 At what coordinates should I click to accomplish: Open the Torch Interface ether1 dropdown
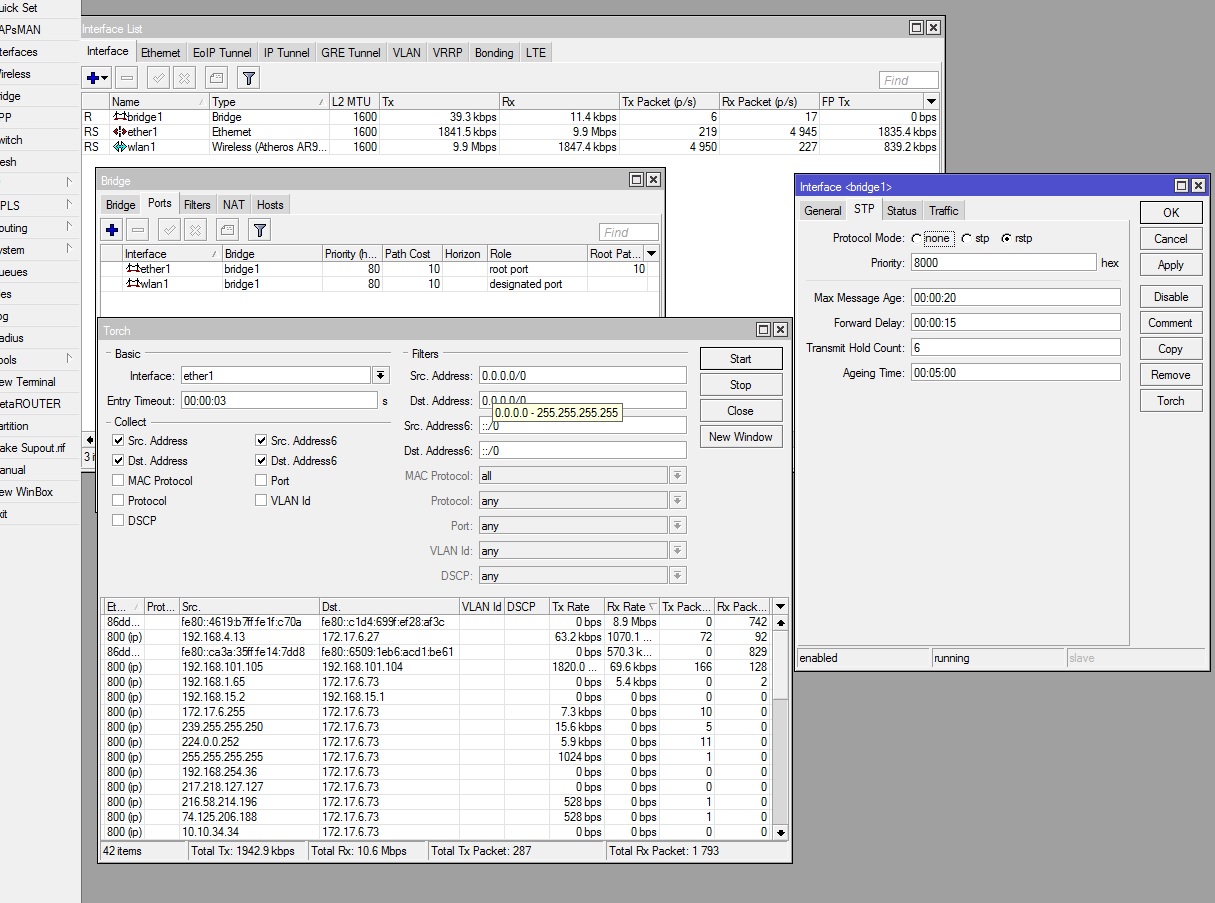(380, 376)
